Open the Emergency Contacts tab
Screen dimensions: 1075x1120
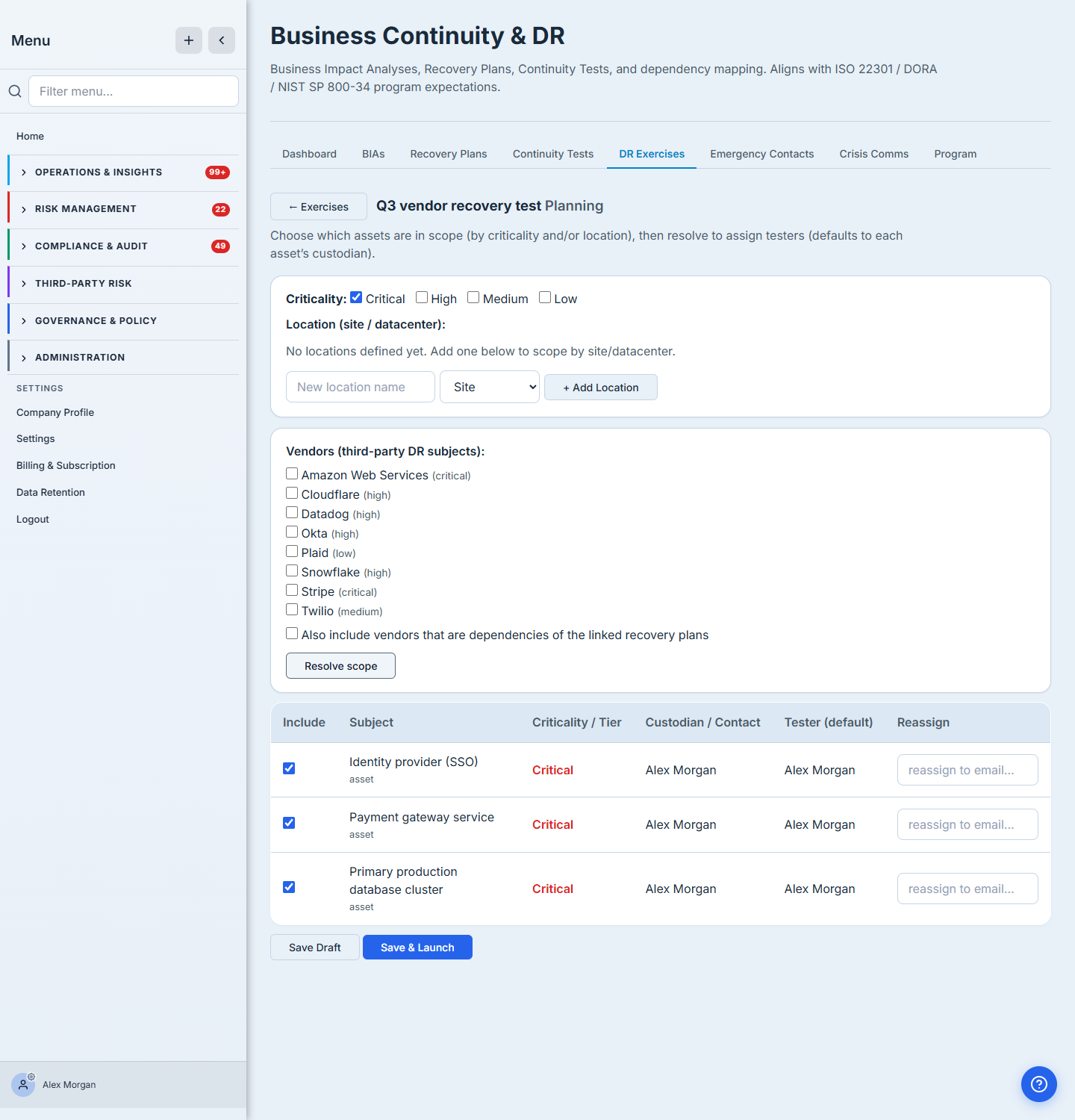(762, 154)
